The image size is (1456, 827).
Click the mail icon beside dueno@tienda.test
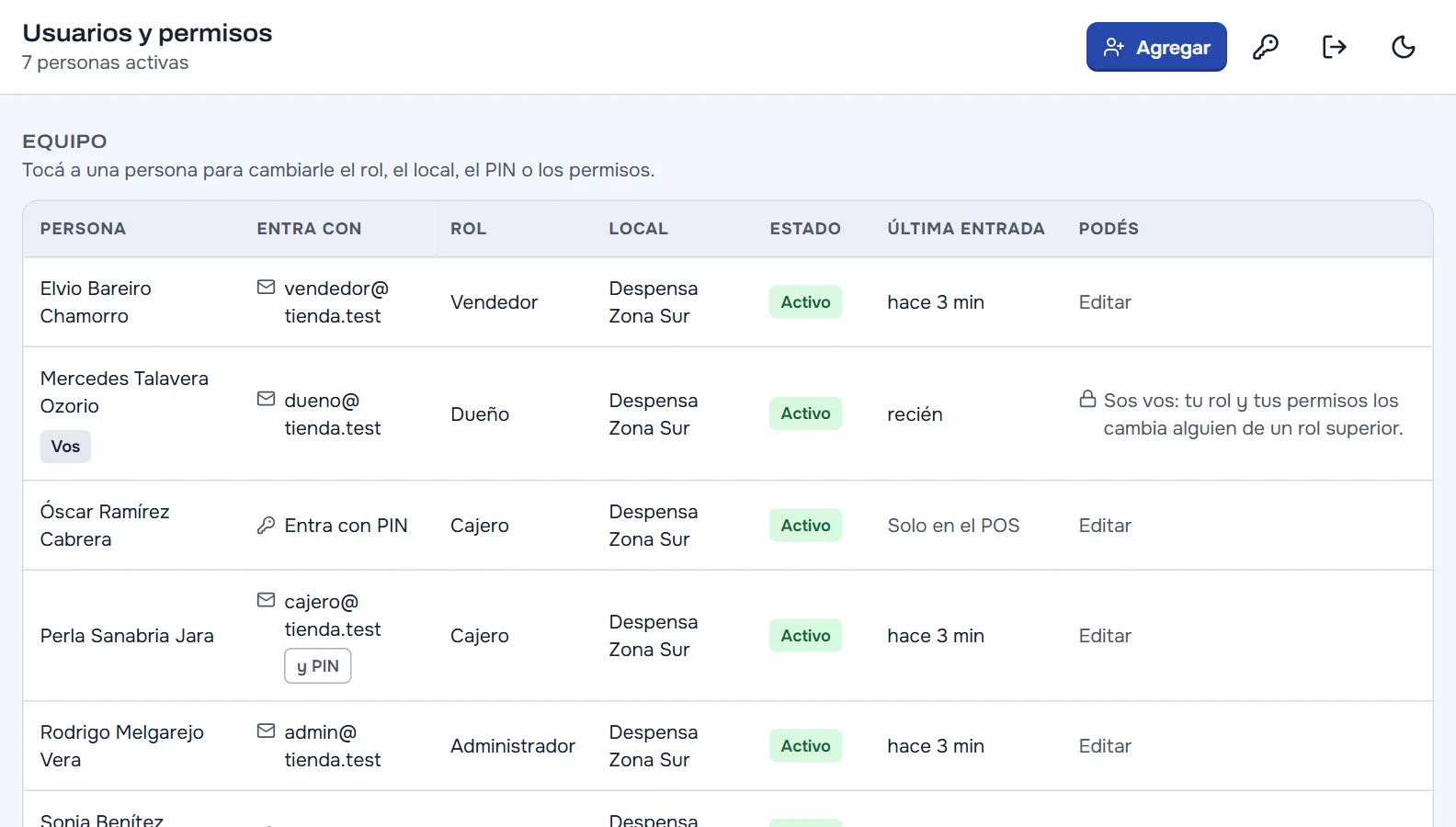tap(266, 399)
